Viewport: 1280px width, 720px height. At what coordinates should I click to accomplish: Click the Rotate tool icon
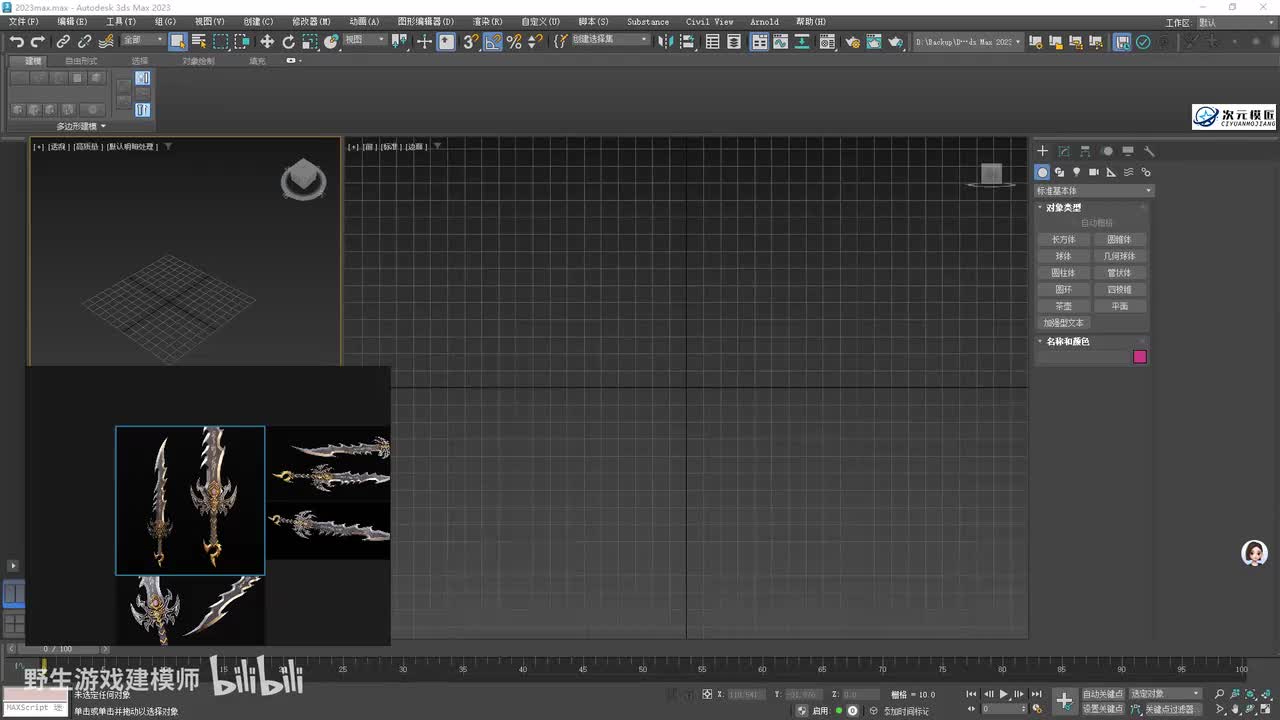pyautogui.click(x=289, y=41)
